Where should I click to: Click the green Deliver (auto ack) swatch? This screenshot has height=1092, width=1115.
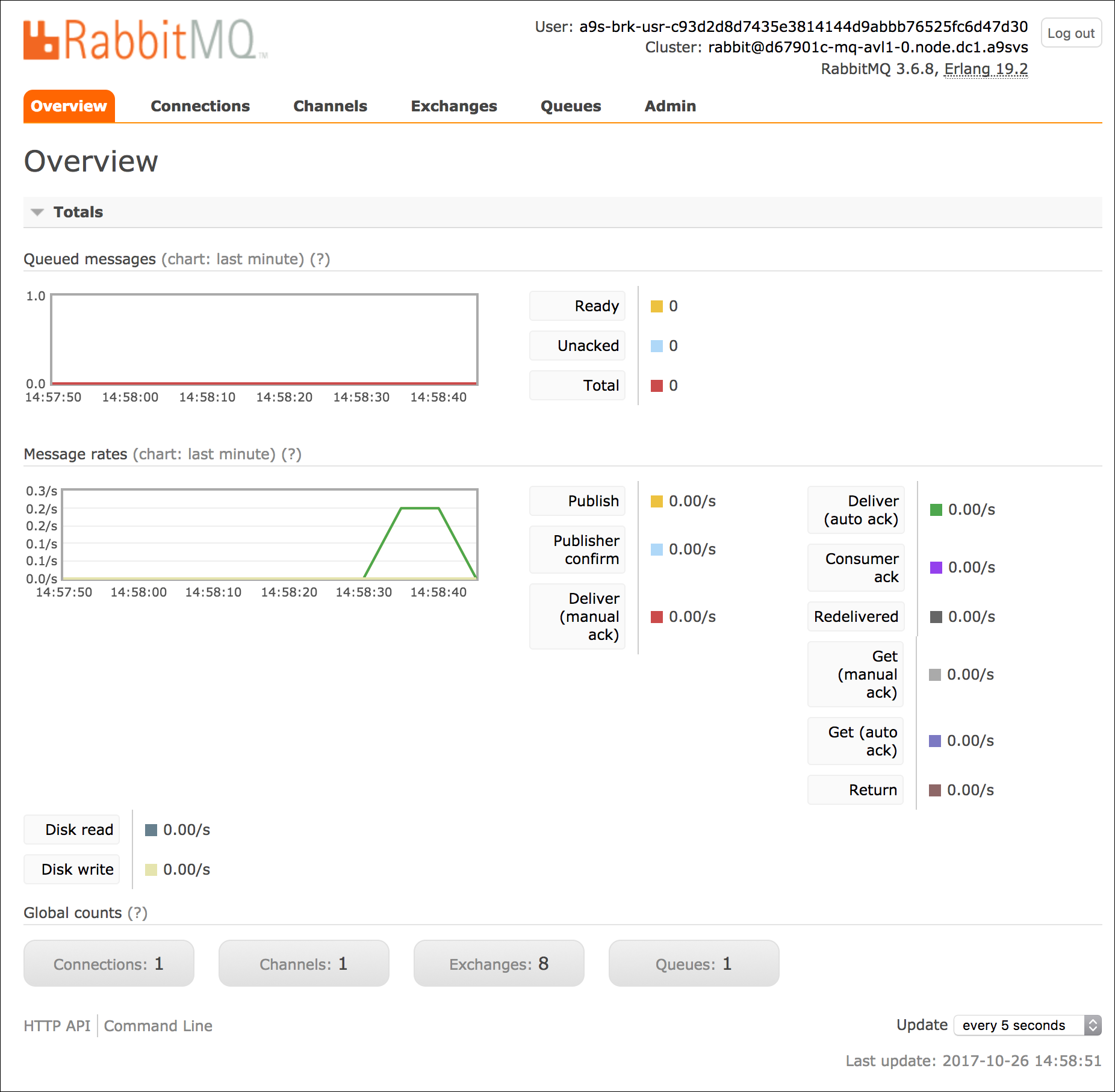point(936,510)
